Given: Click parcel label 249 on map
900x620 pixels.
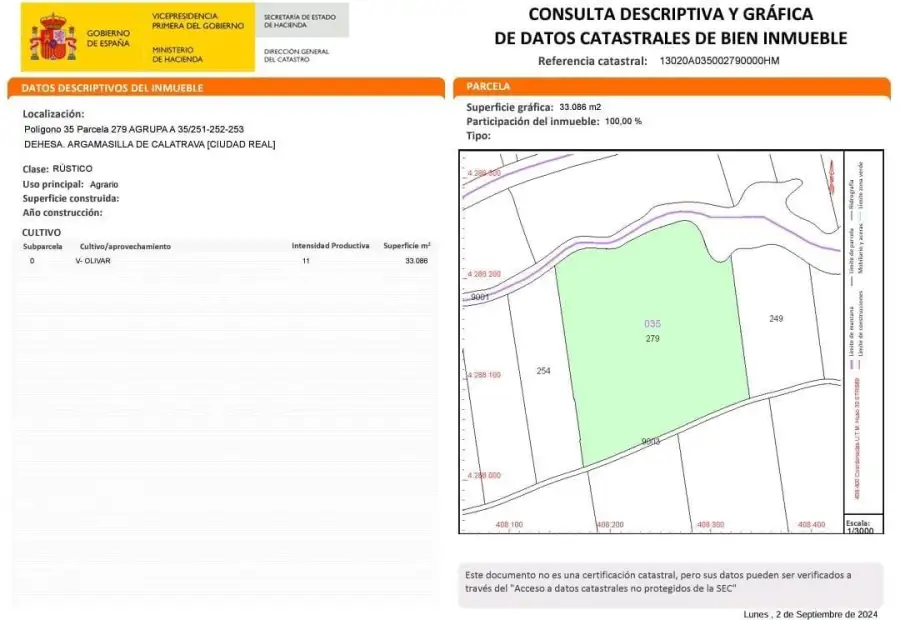Looking at the screenshot, I should (x=776, y=319).
